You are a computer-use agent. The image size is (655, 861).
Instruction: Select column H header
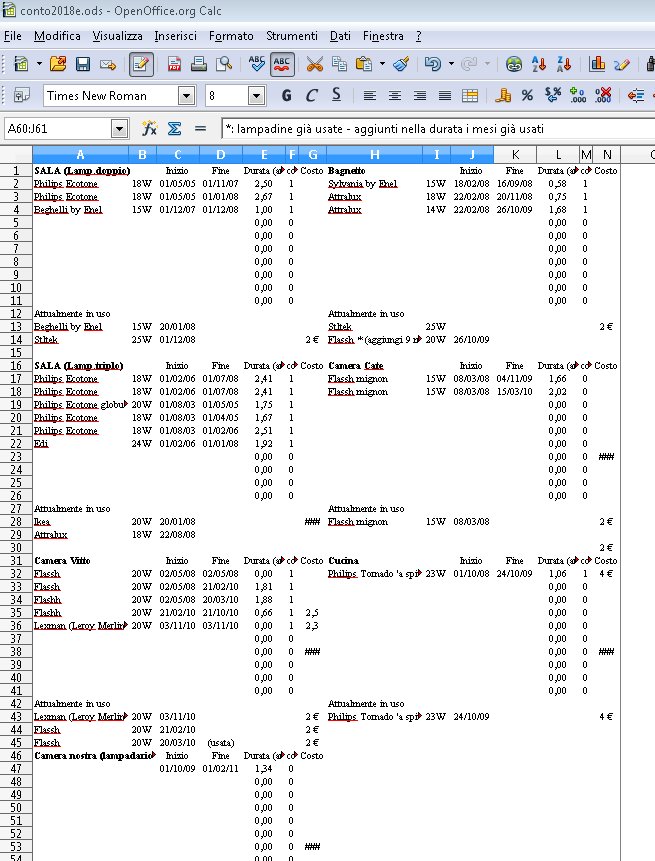pos(374,154)
